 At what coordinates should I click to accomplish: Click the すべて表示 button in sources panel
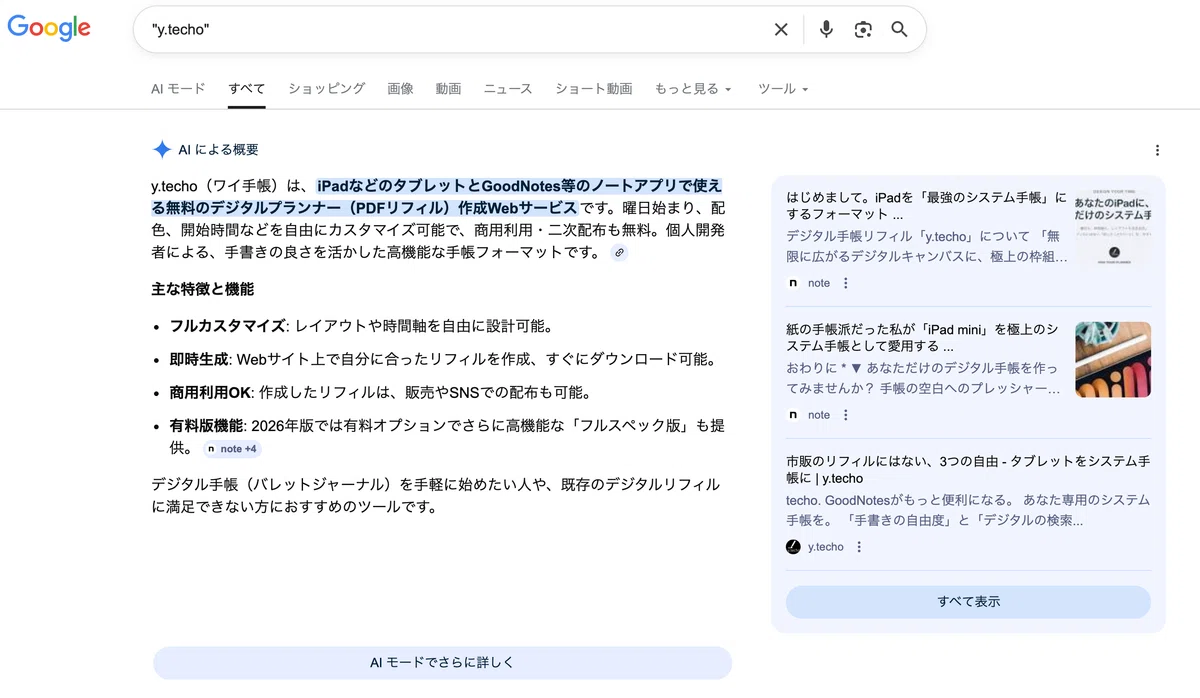click(x=968, y=602)
